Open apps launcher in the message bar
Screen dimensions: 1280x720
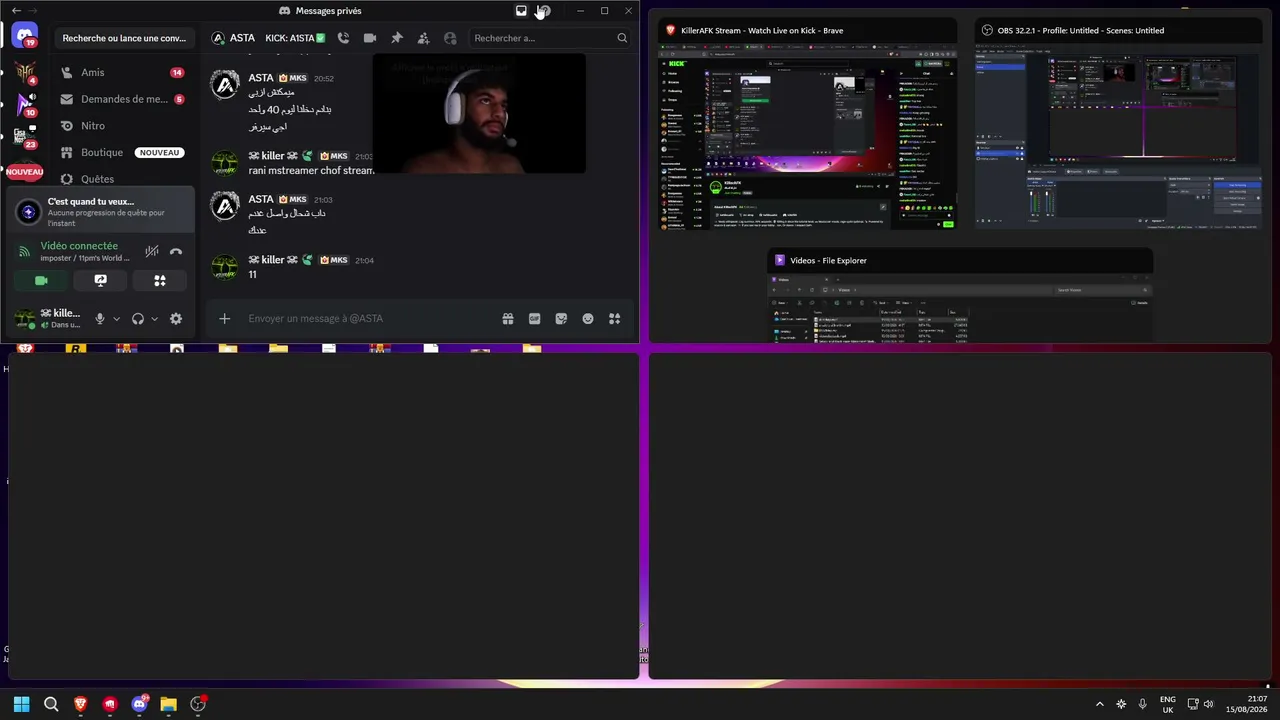coord(614,318)
